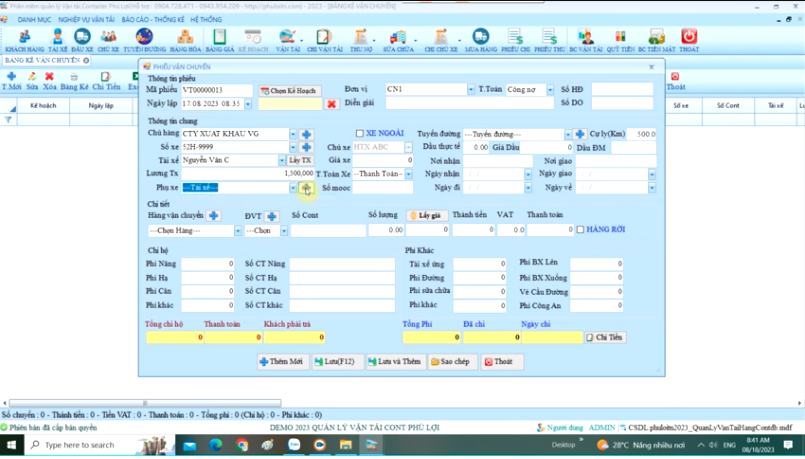Open the TÀI XẾ toolbar icon
The height and width of the screenshot is (459, 805).
pyautogui.click(x=58, y=41)
